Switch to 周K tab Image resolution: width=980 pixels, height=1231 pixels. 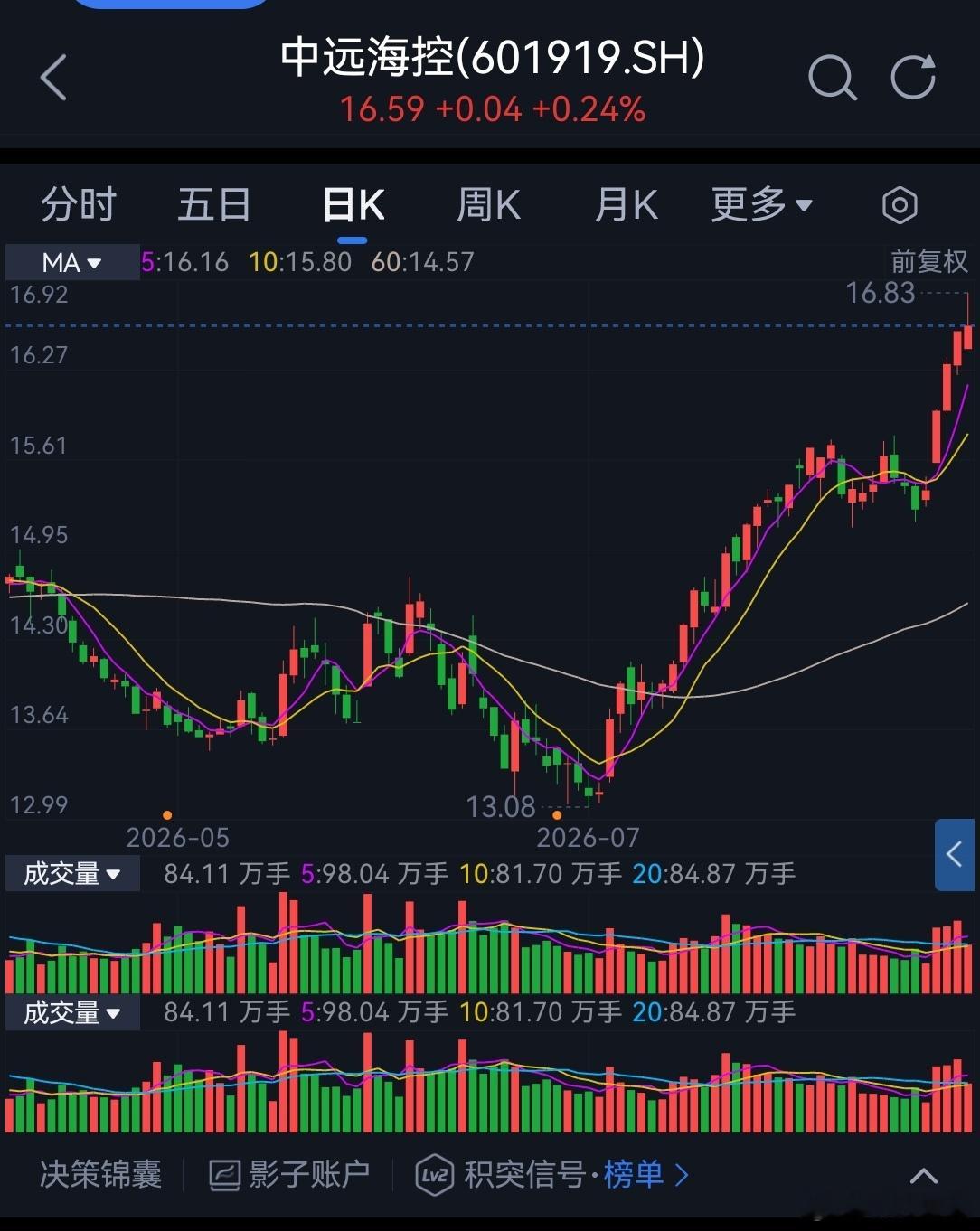pos(488,204)
